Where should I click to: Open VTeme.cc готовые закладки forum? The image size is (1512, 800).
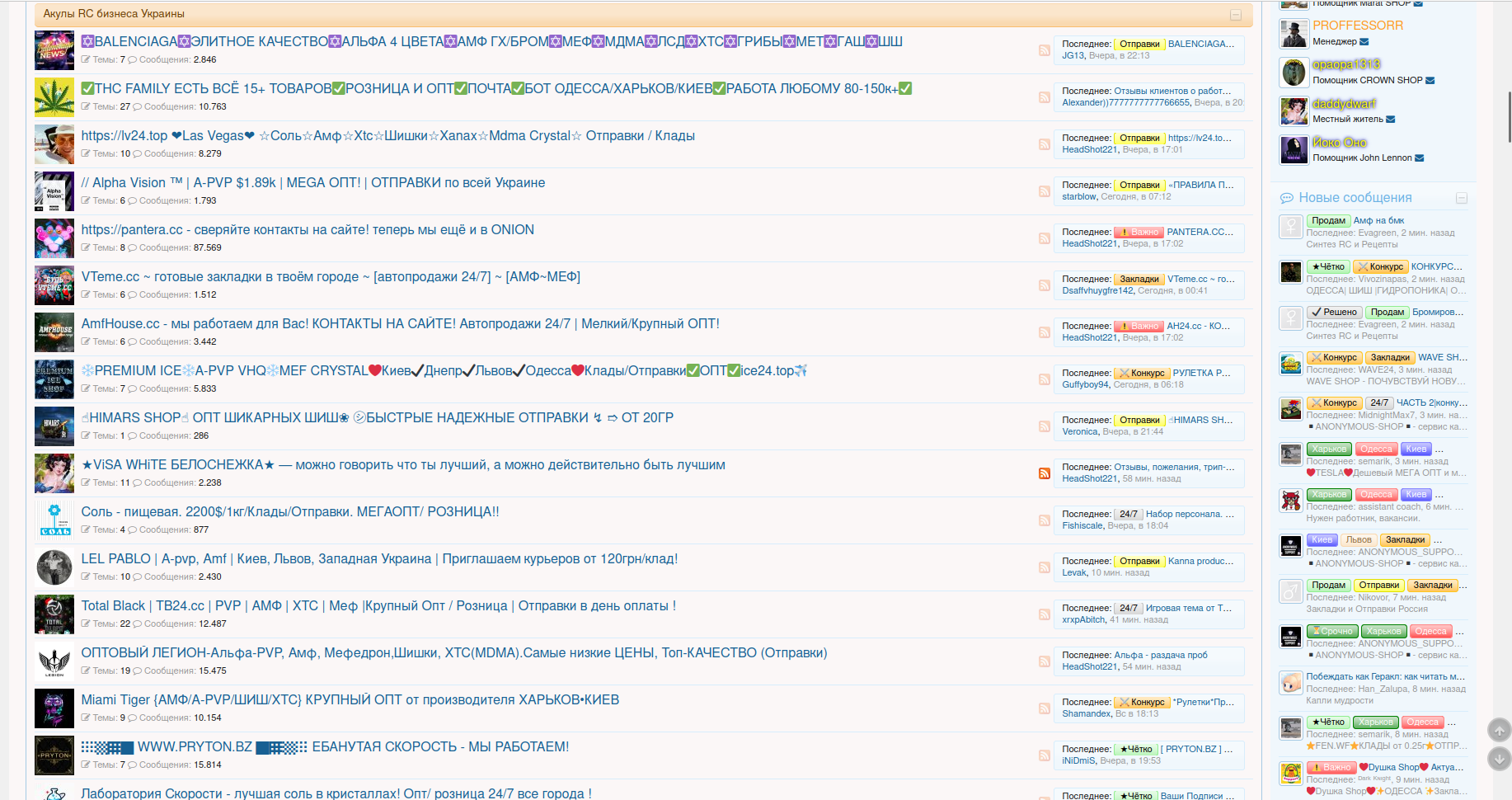[x=331, y=277]
